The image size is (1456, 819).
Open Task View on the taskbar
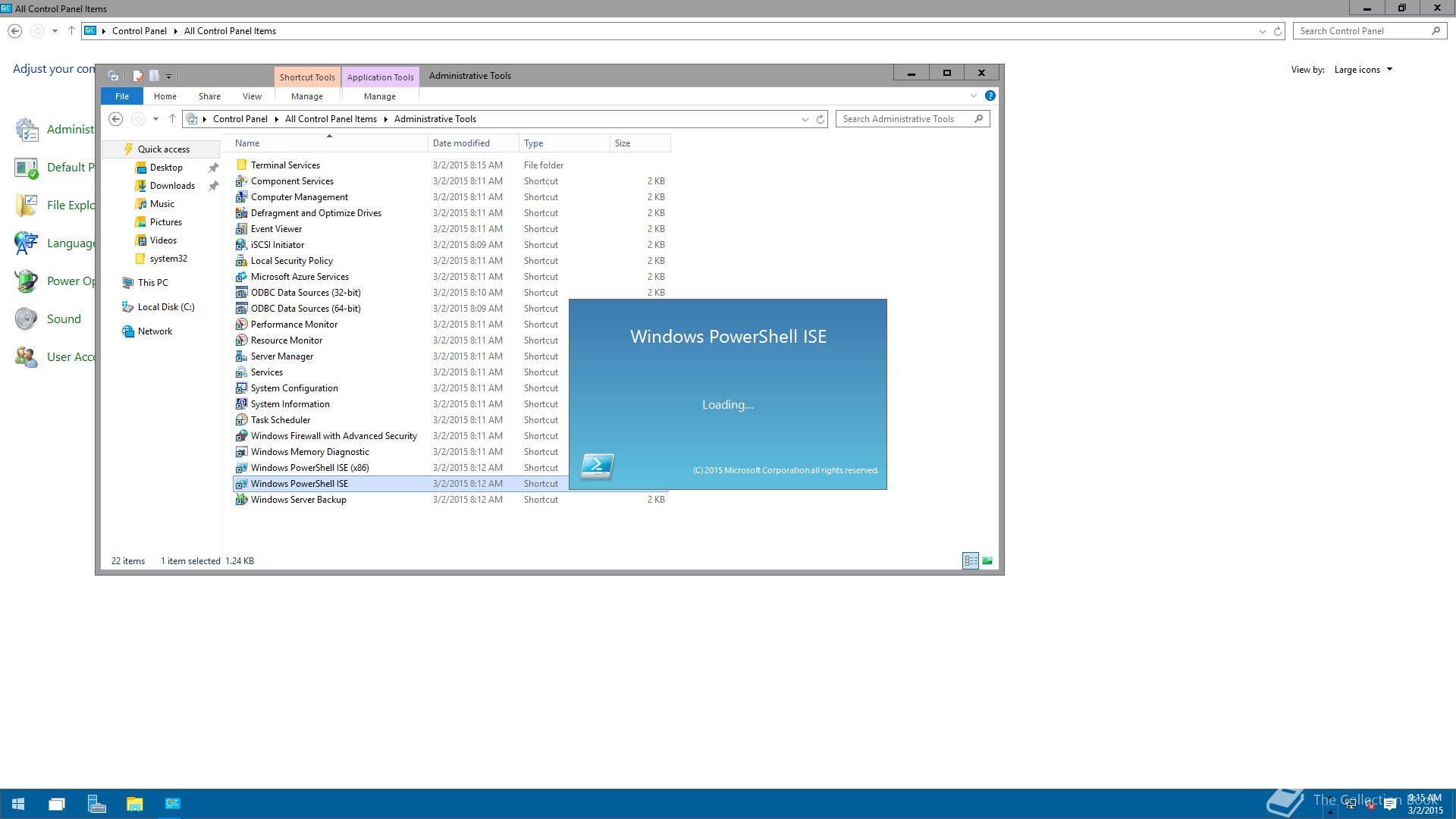(x=57, y=804)
